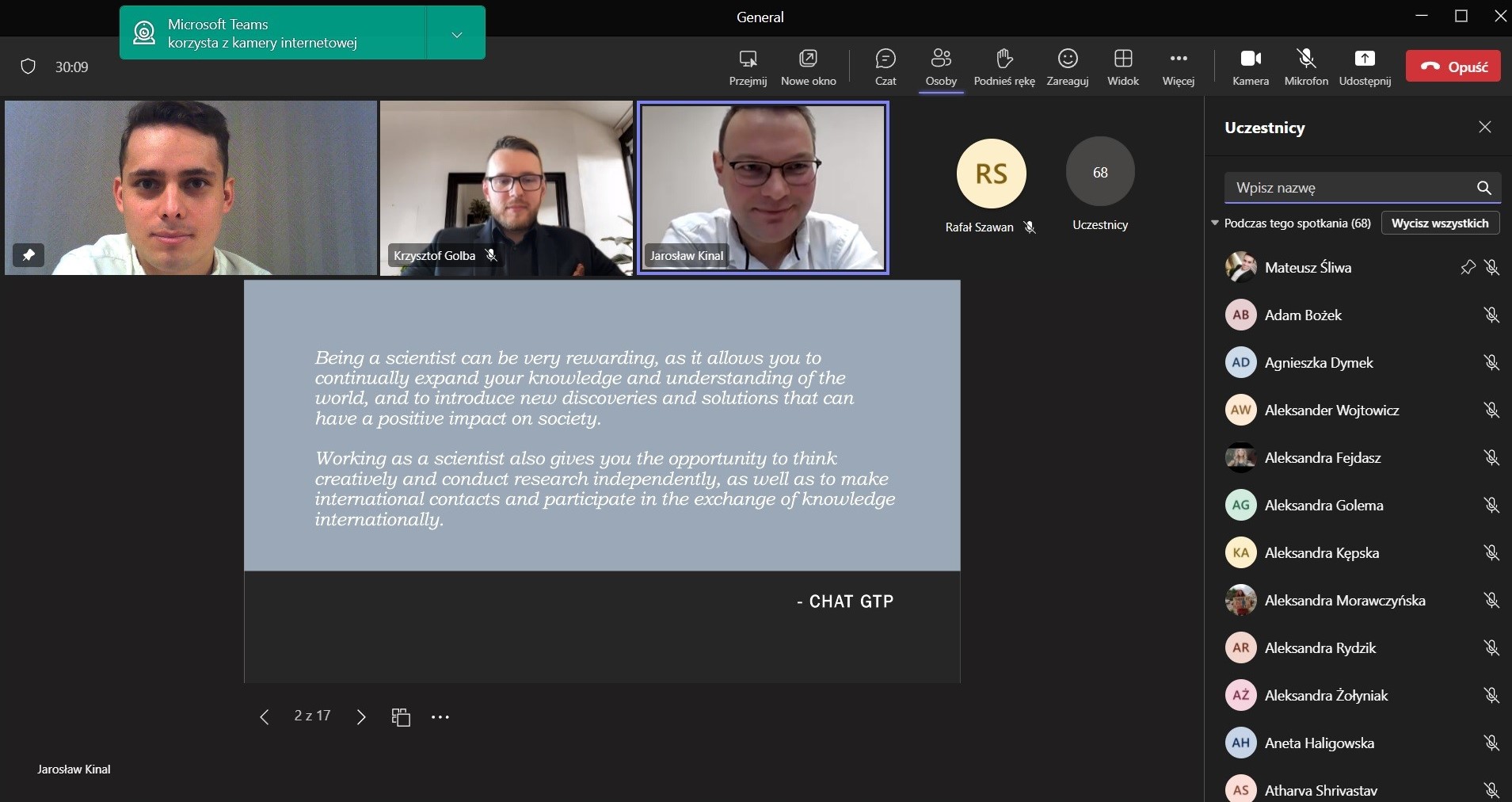The image size is (1512, 802).
Task: Open slide options three-dot menu
Action: pos(440,717)
